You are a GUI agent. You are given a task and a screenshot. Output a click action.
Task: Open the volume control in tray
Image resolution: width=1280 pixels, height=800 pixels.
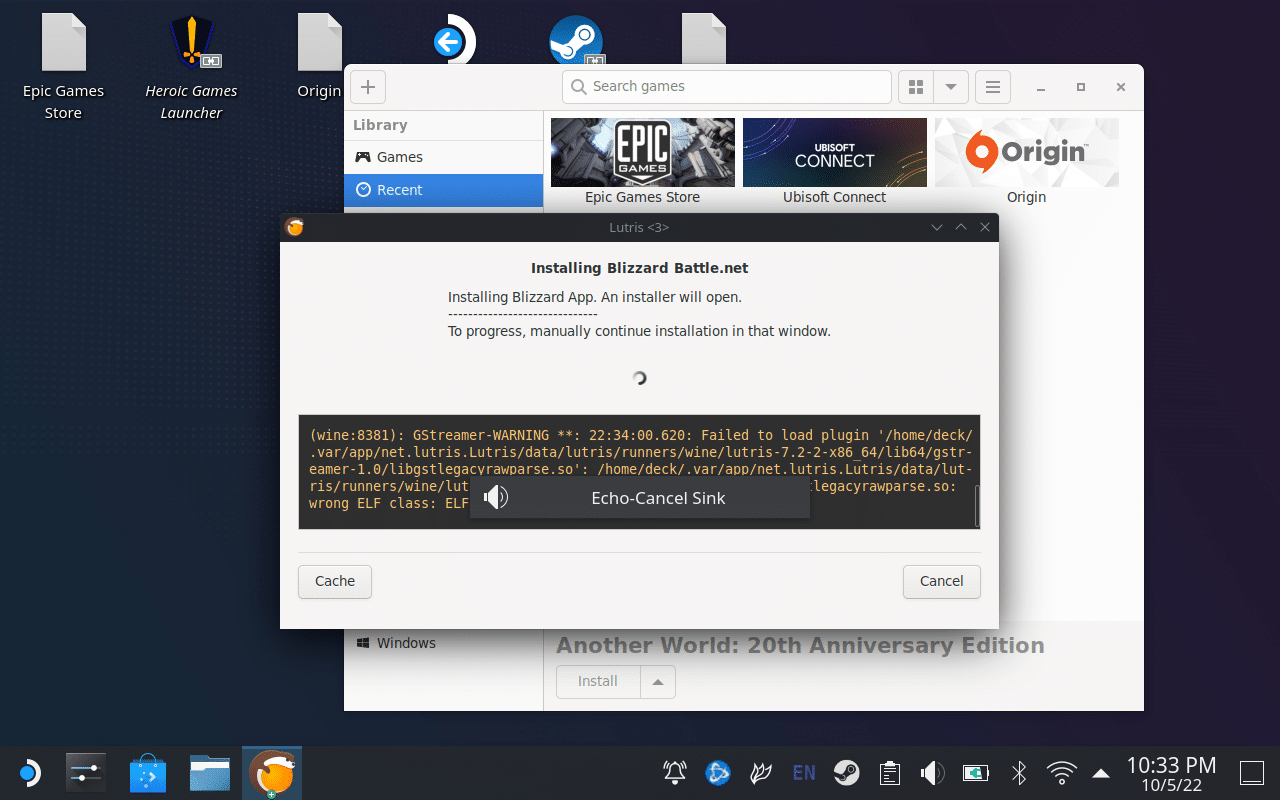tap(932, 772)
